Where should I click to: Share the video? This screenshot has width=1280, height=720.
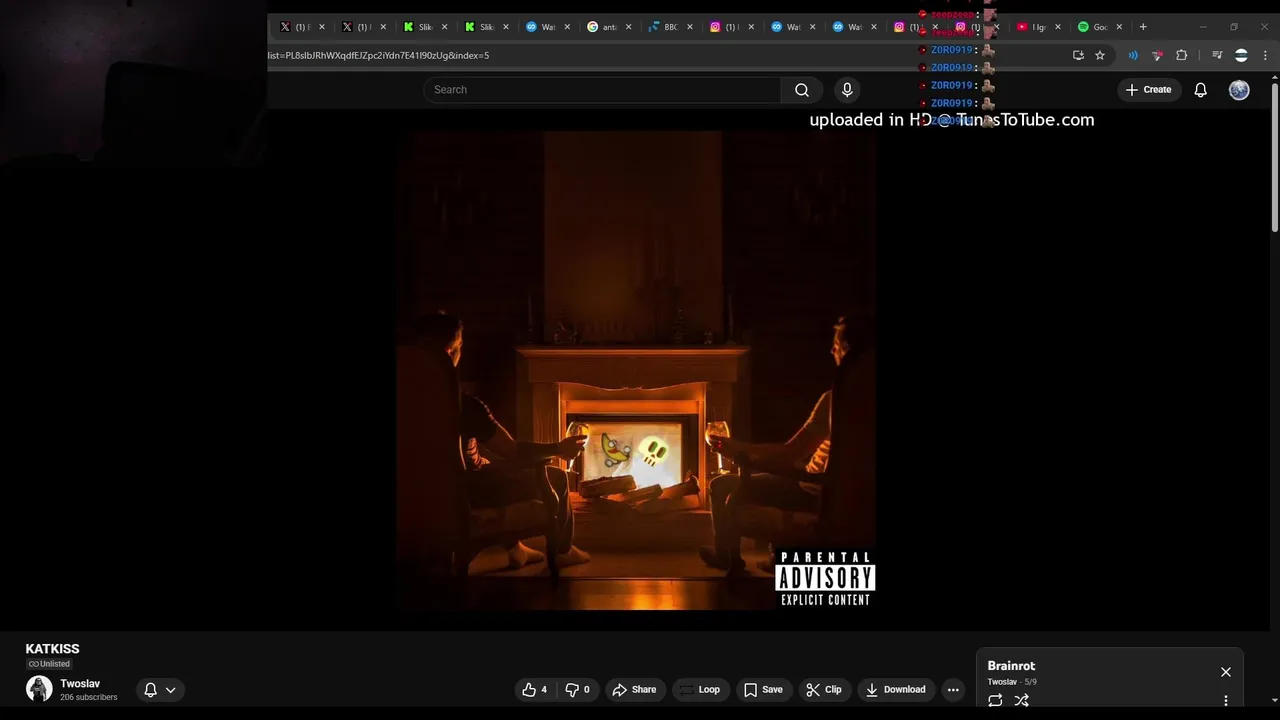634,689
